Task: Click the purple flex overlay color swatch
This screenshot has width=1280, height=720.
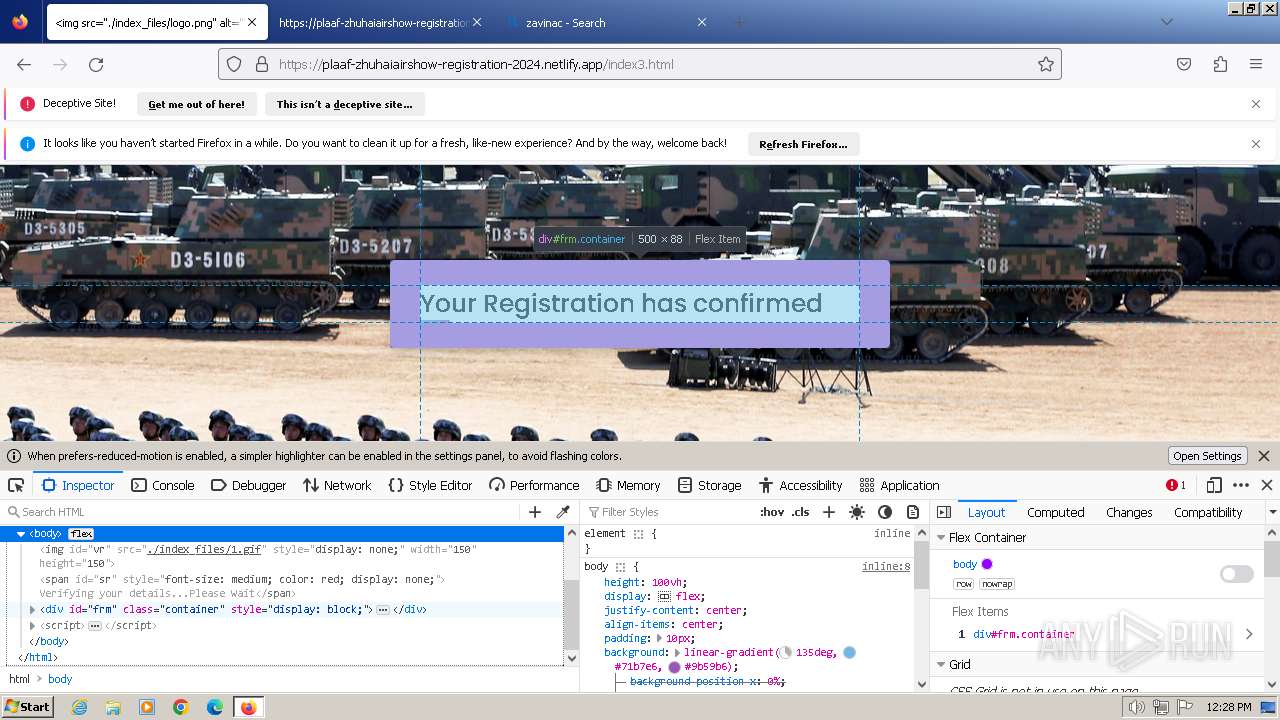Action: coord(987,564)
